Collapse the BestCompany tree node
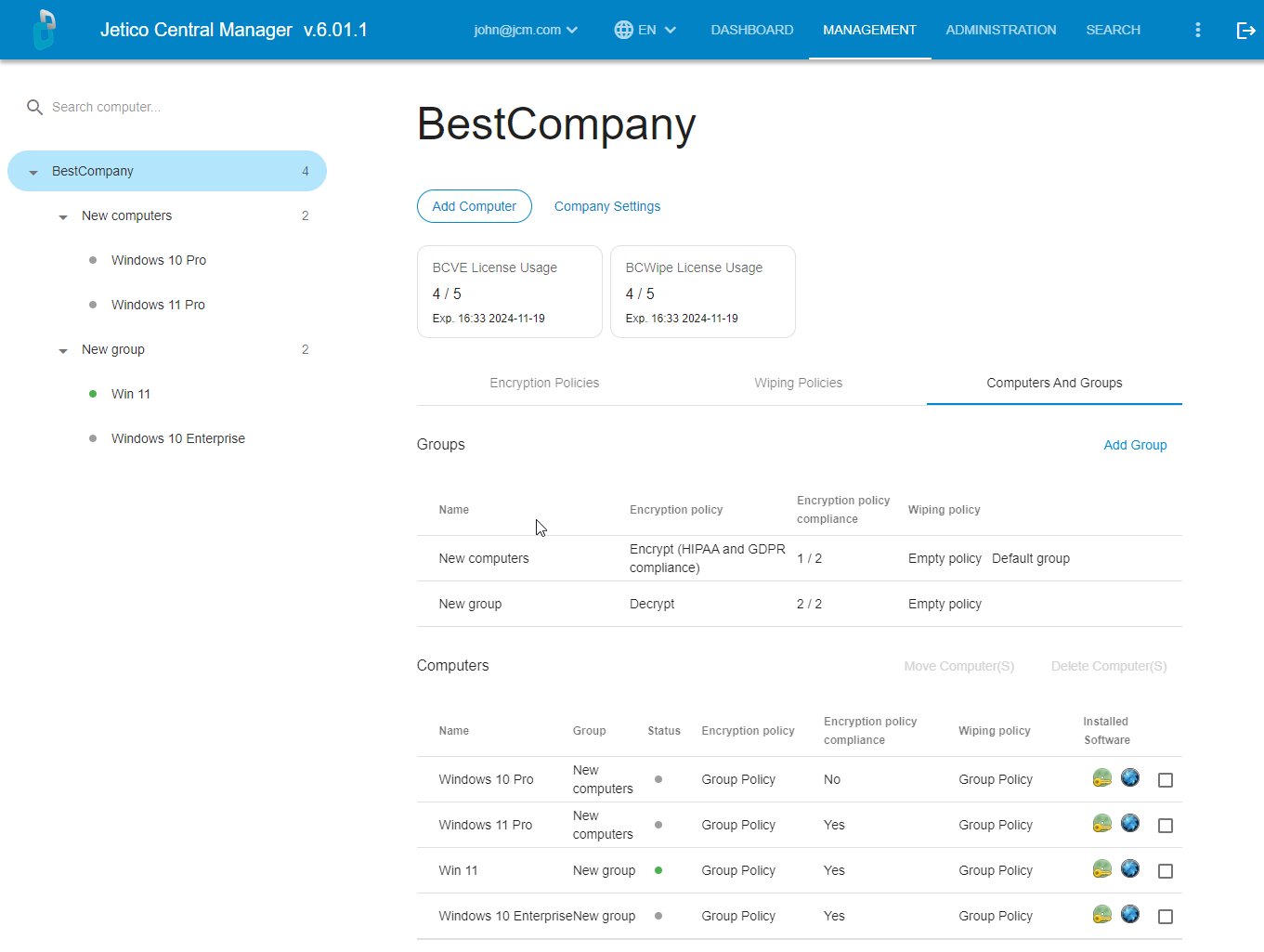The image size is (1264, 952). pyautogui.click(x=33, y=172)
